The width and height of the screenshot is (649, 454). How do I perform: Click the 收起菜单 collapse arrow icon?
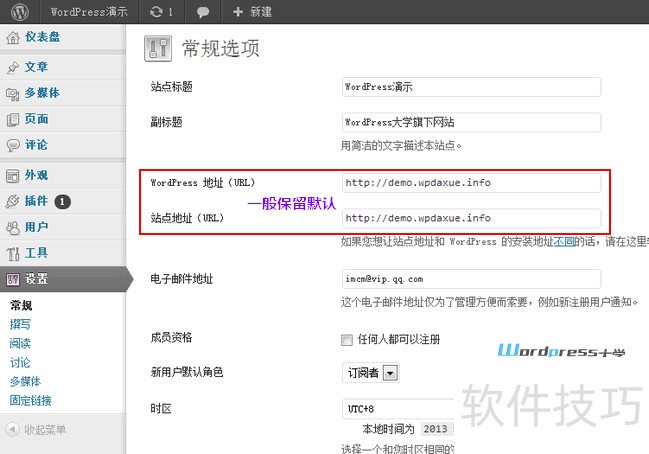12,429
